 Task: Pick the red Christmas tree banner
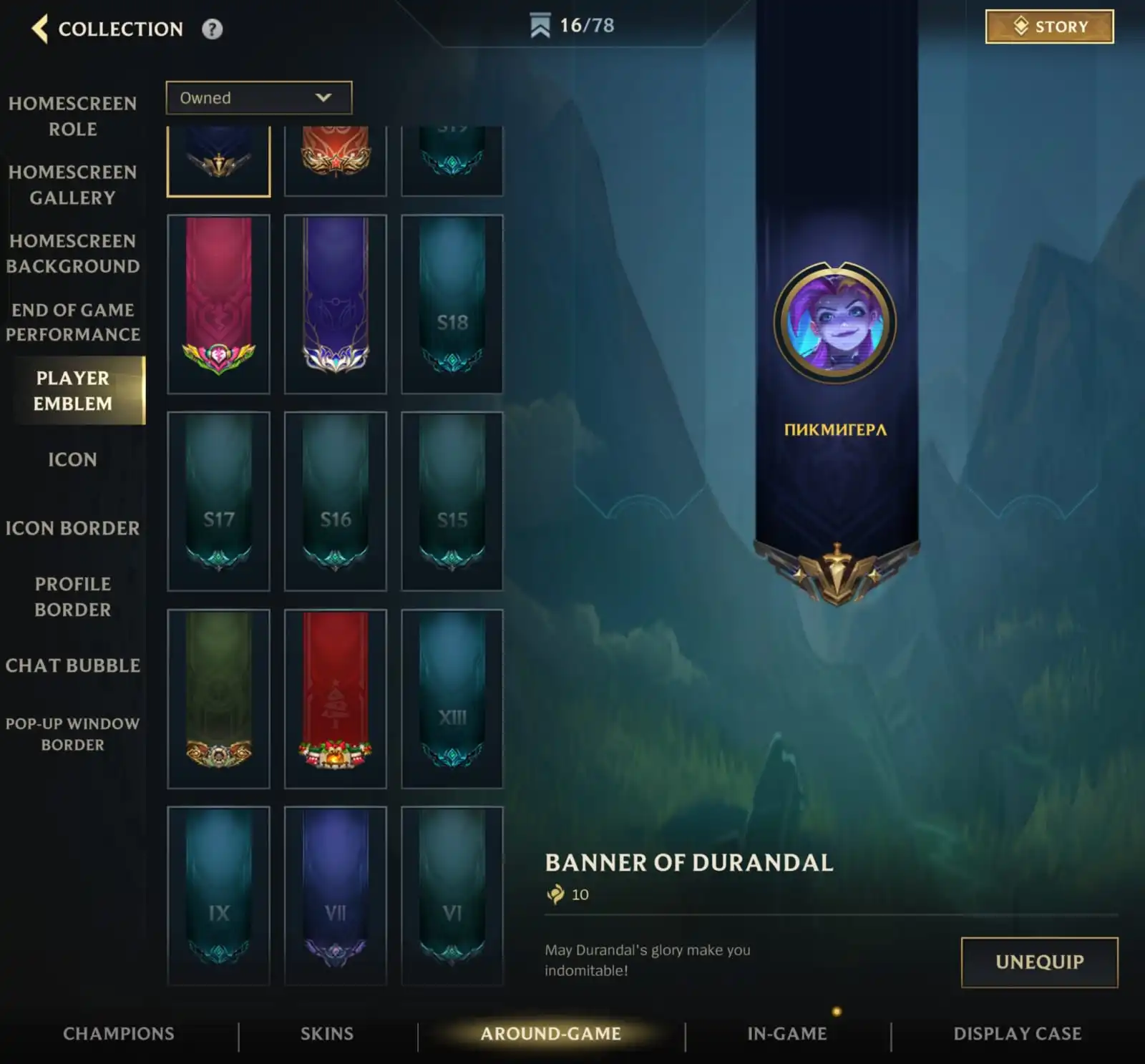click(x=336, y=699)
